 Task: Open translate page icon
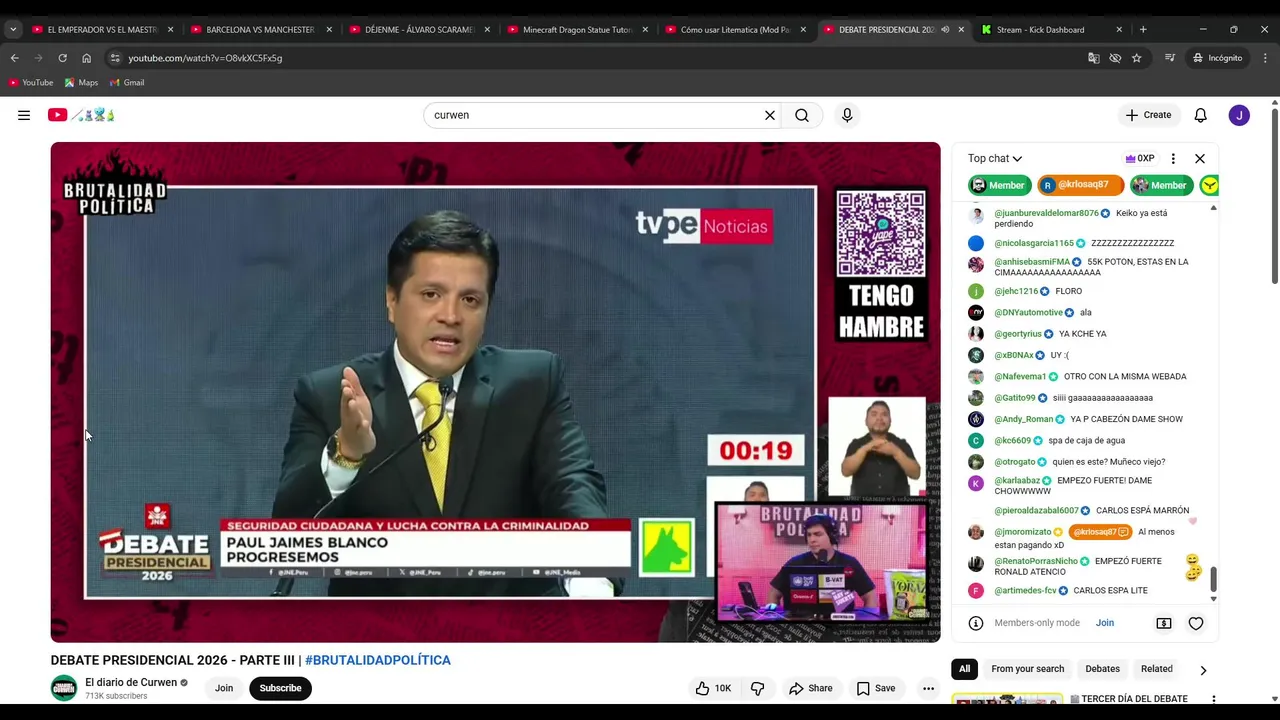(1094, 58)
